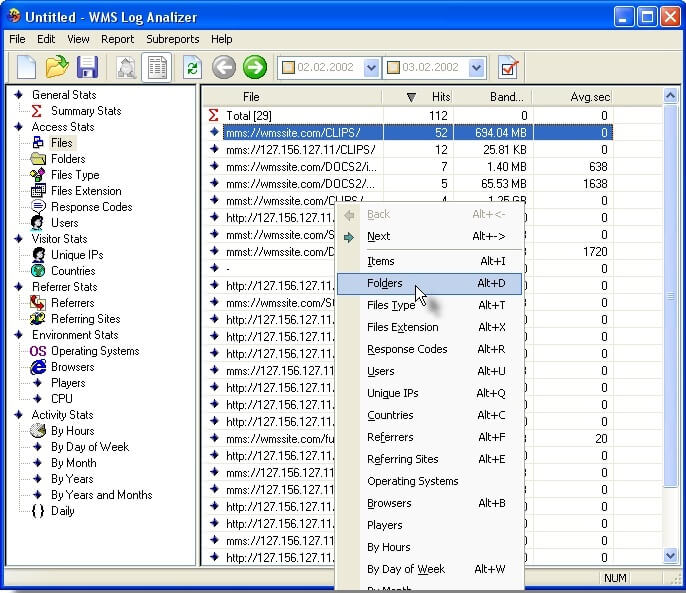Viewport: 686px width, 593px height.
Task: Select the Environment Stats tree node
Action: click(x=75, y=335)
